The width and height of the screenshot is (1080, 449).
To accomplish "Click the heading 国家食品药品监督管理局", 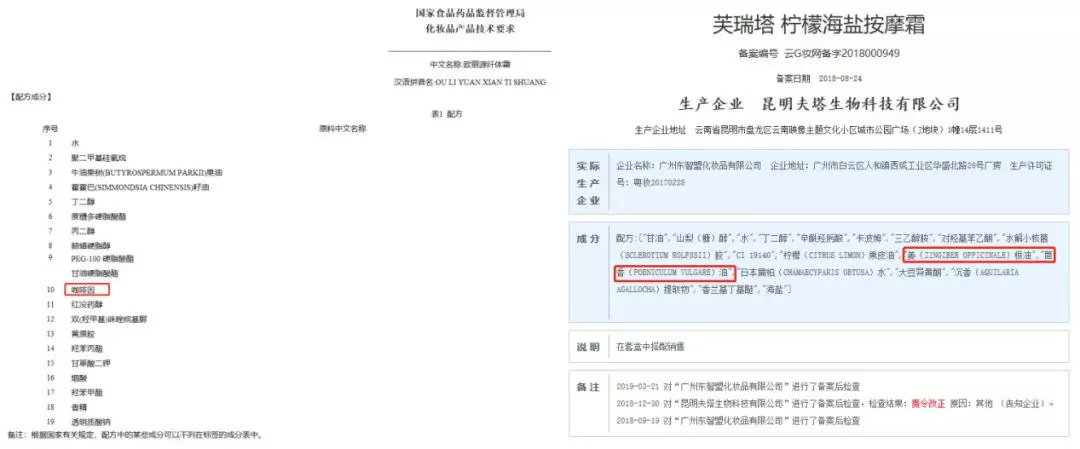I will click(x=469, y=13).
